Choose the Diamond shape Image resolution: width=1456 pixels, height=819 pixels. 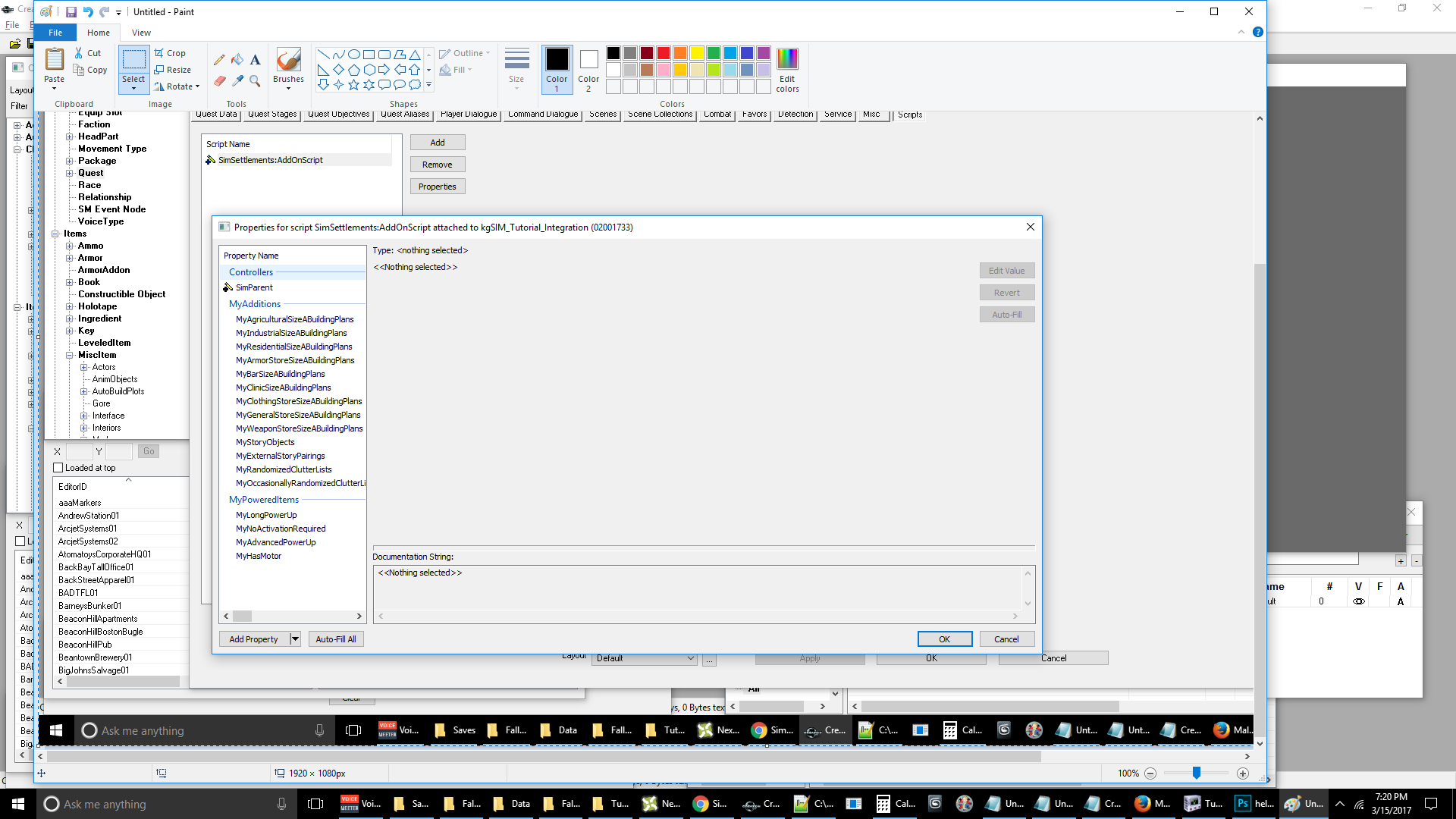coord(339,70)
